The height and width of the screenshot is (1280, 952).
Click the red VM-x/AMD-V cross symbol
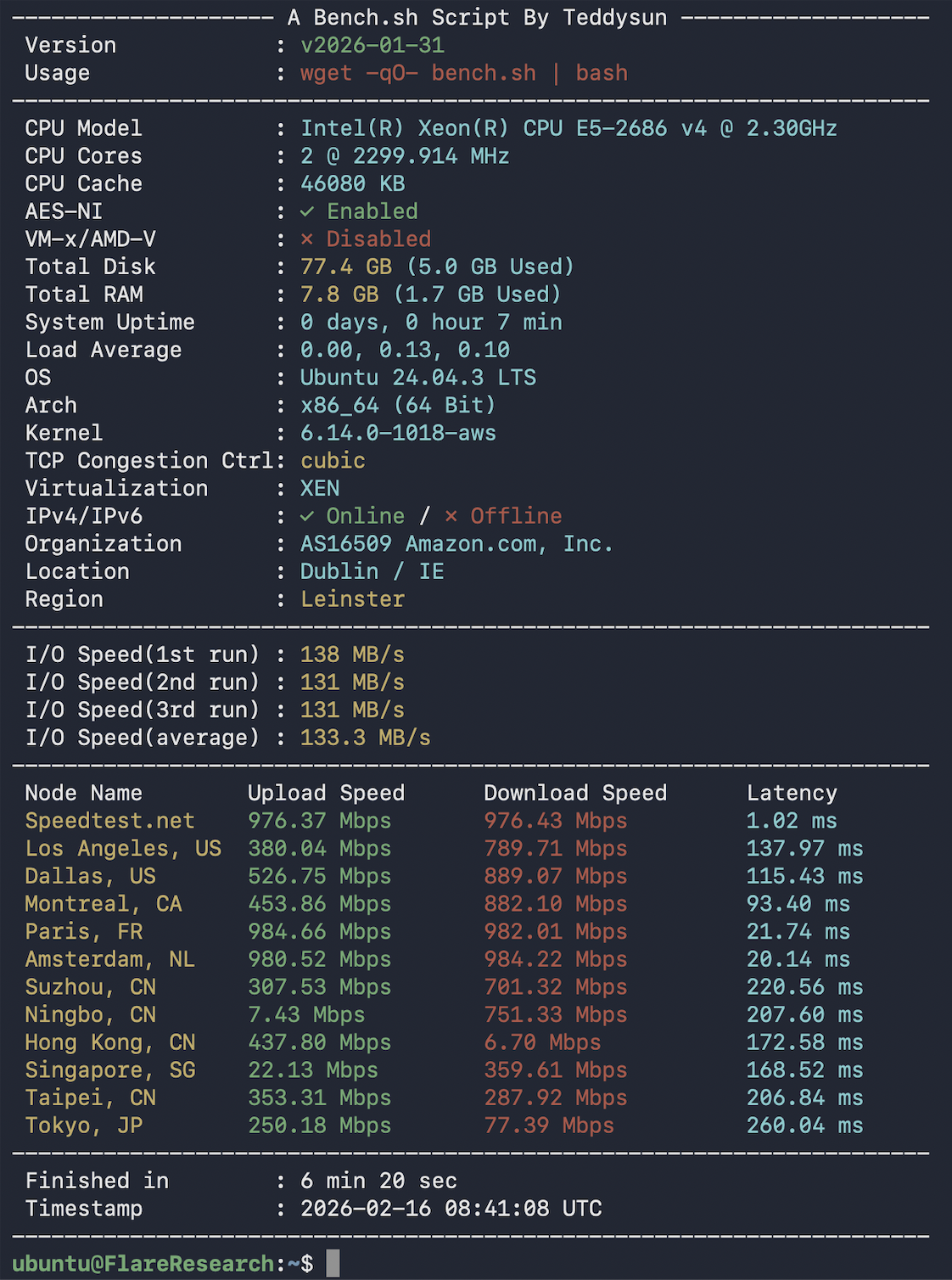(307, 239)
